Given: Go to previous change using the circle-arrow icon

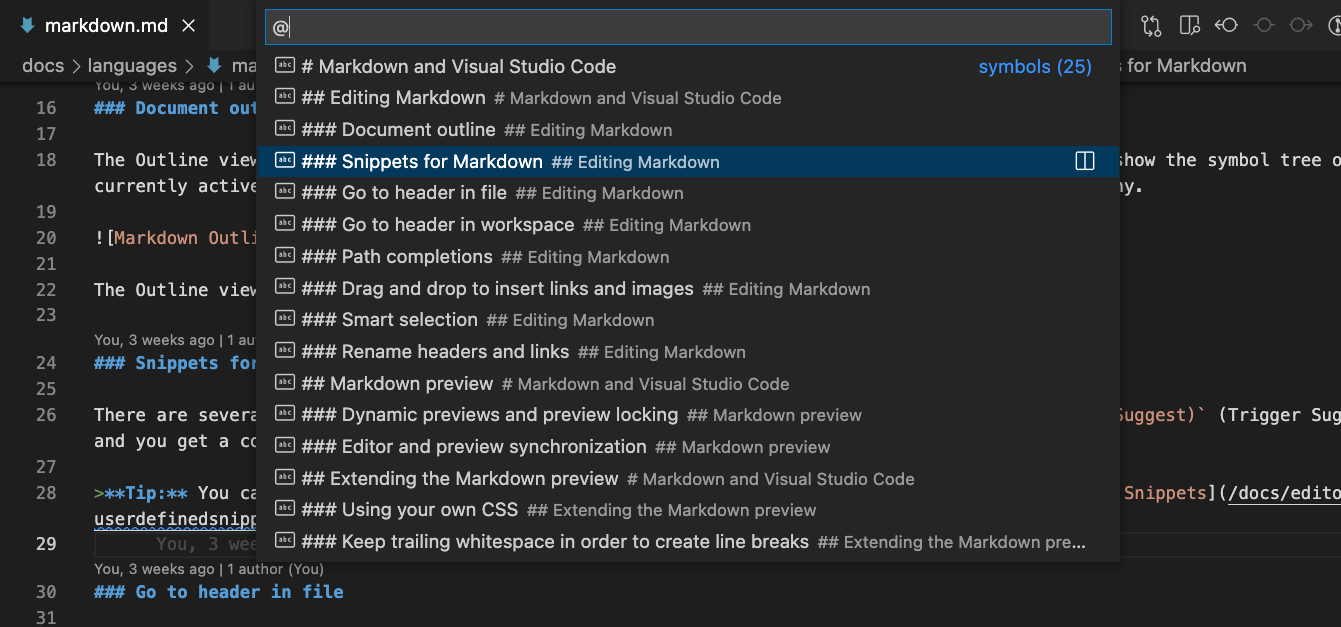Looking at the screenshot, I should [x=1226, y=25].
